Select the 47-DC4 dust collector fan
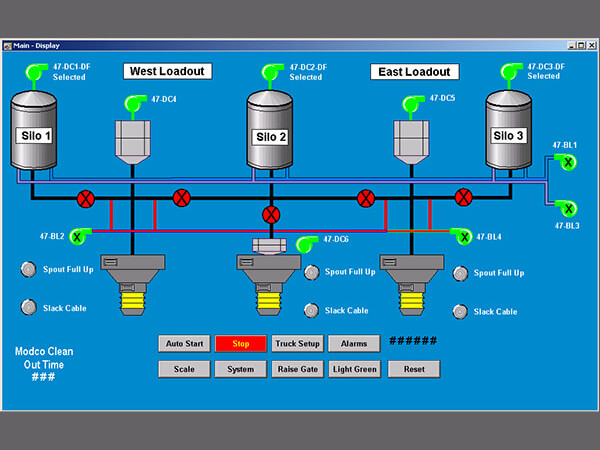The height and width of the screenshot is (450, 600). tap(133, 101)
